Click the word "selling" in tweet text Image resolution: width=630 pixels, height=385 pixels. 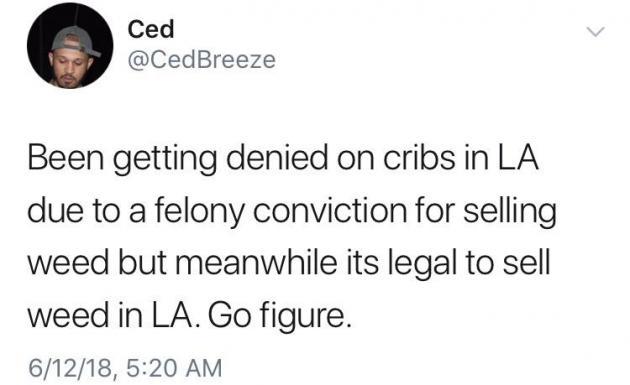pos(510,212)
